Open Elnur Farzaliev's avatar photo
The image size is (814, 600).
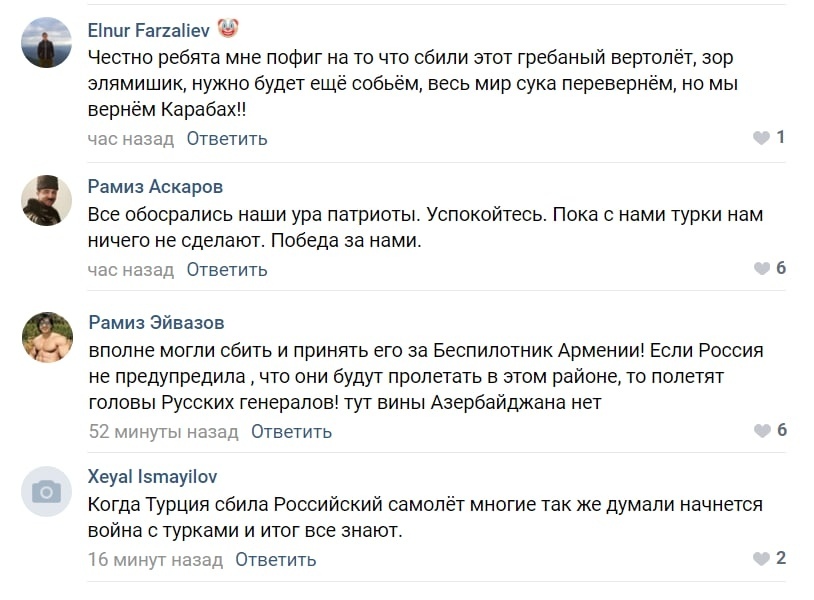tap(46, 43)
